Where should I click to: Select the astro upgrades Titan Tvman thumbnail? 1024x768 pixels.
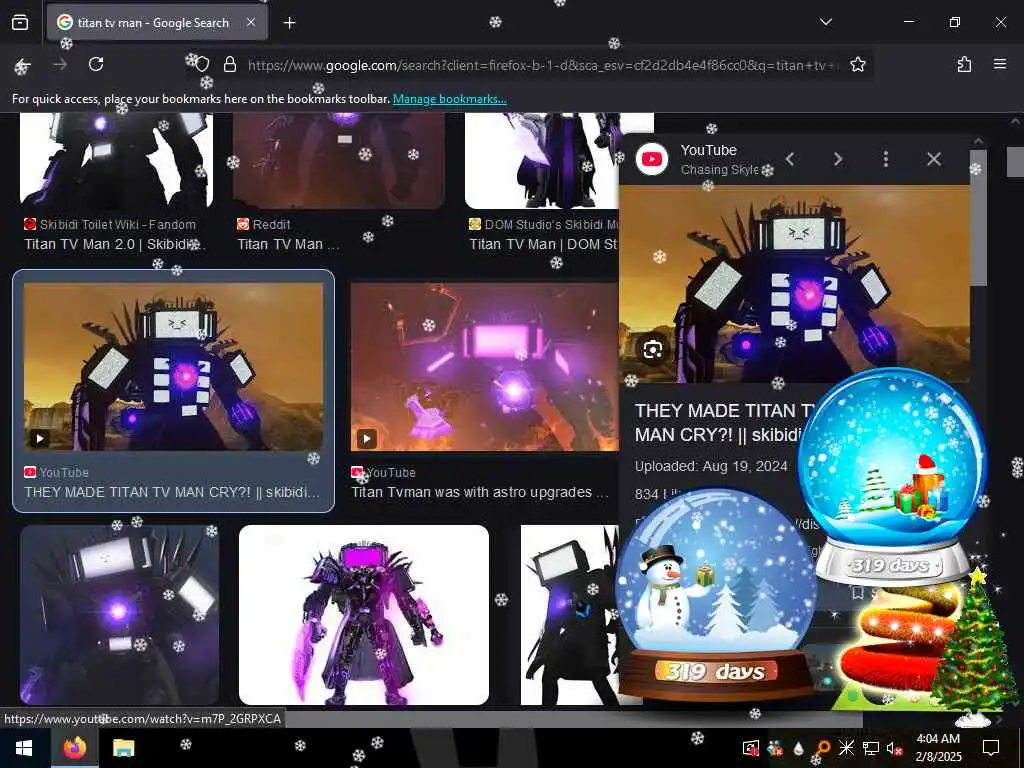pyautogui.click(x=484, y=366)
